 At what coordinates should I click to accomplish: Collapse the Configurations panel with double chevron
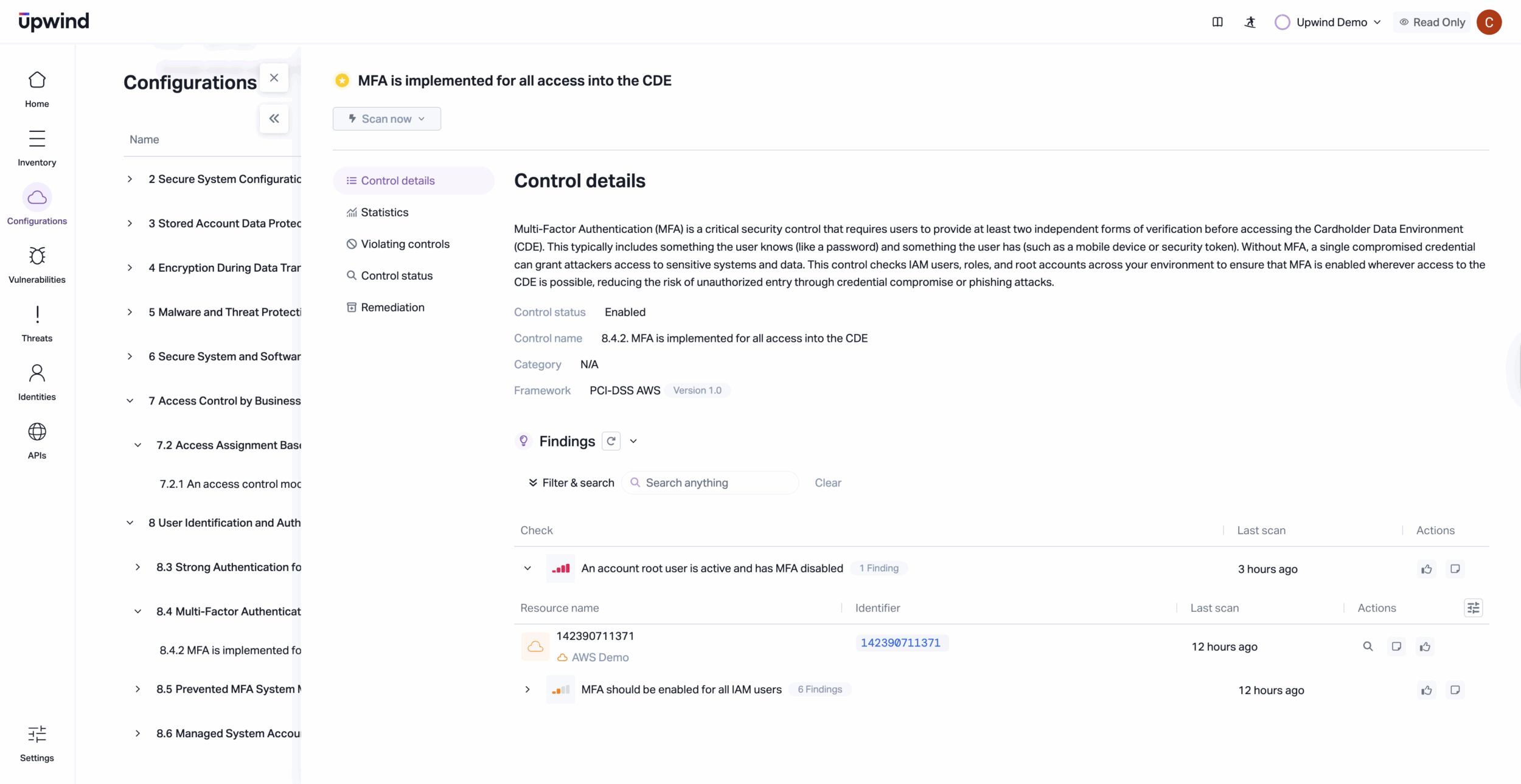point(274,119)
